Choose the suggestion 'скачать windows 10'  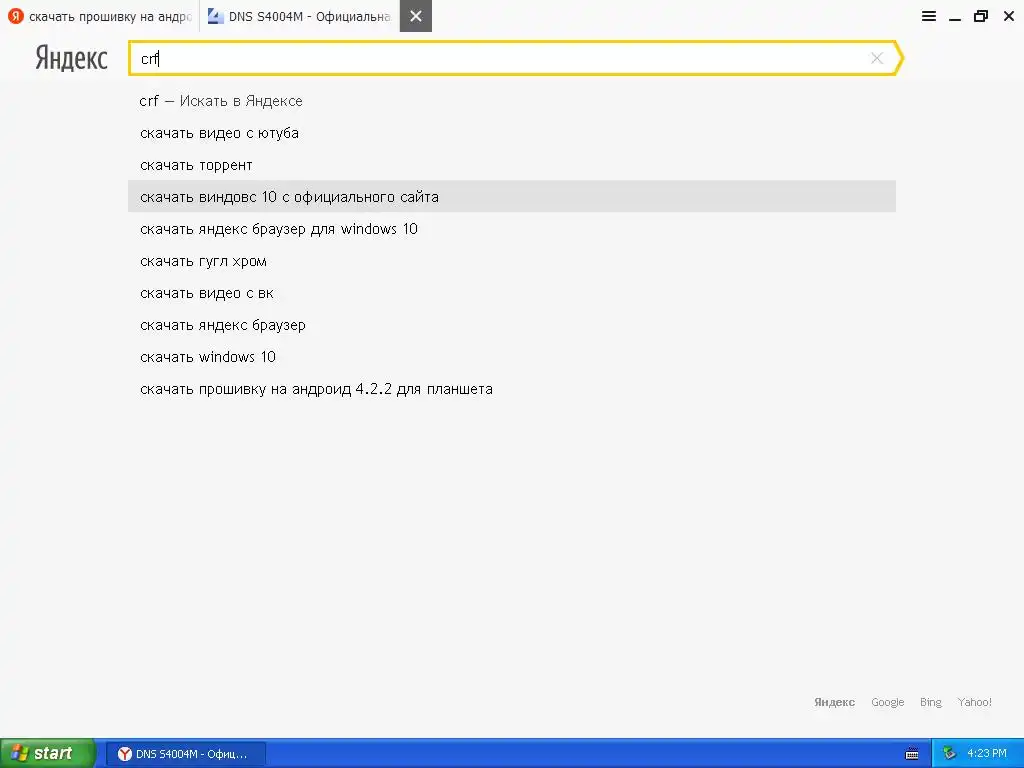coord(511,357)
